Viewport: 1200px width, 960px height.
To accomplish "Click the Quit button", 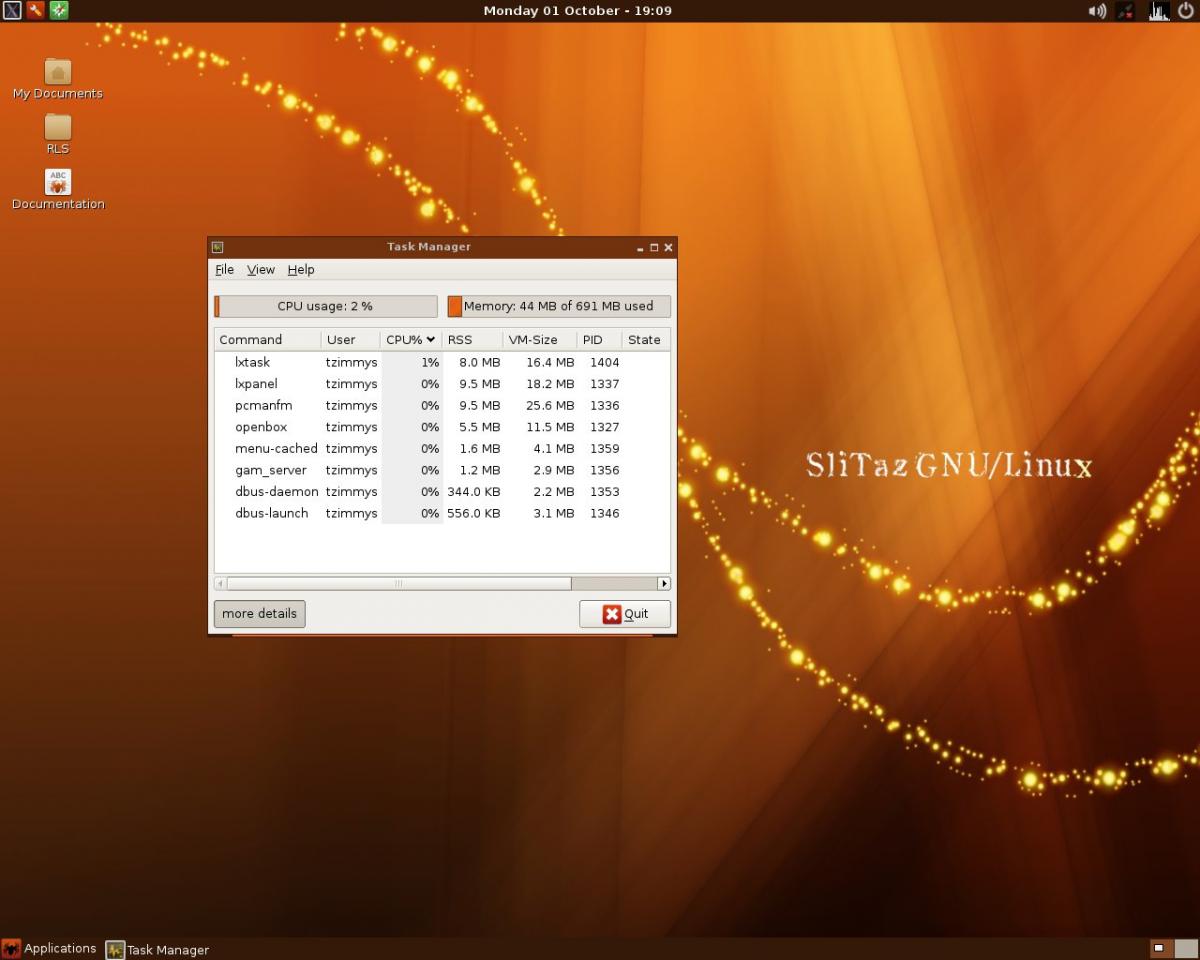I will pyautogui.click(x=625, y=614).
